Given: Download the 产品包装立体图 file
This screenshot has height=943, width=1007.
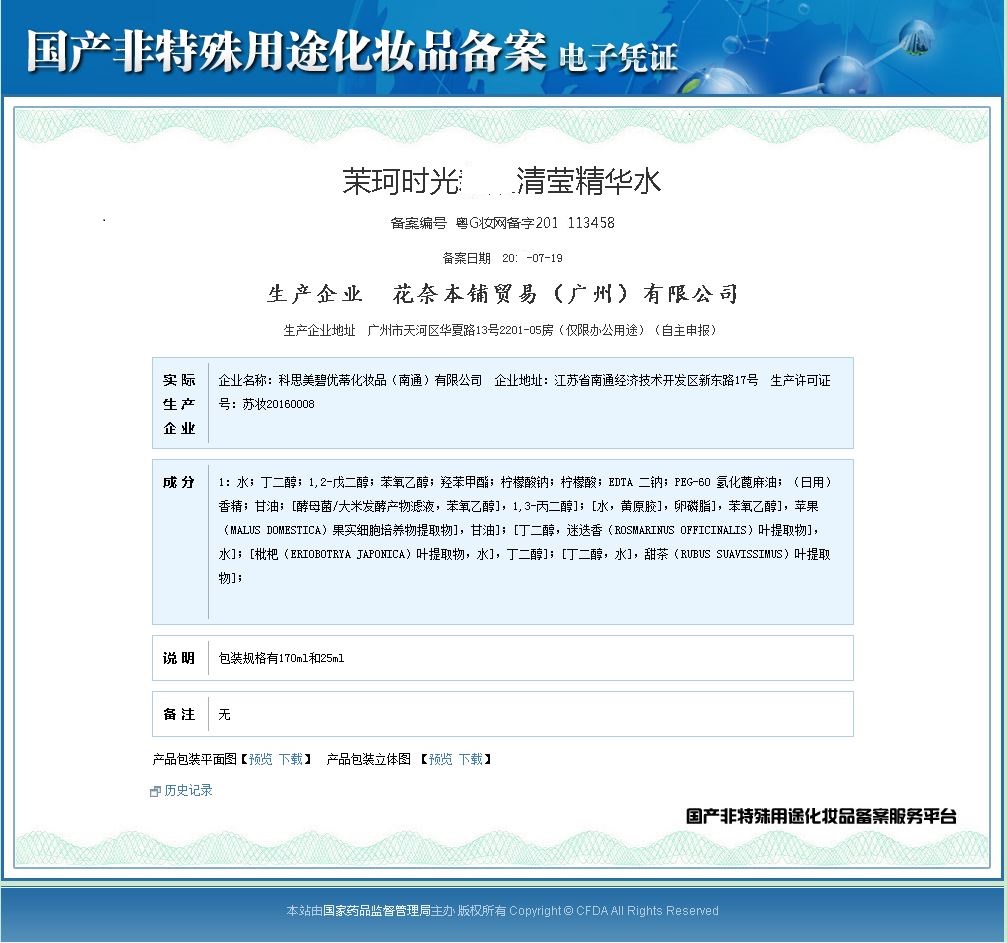Looking at the screenshot, I should point(471,759).
